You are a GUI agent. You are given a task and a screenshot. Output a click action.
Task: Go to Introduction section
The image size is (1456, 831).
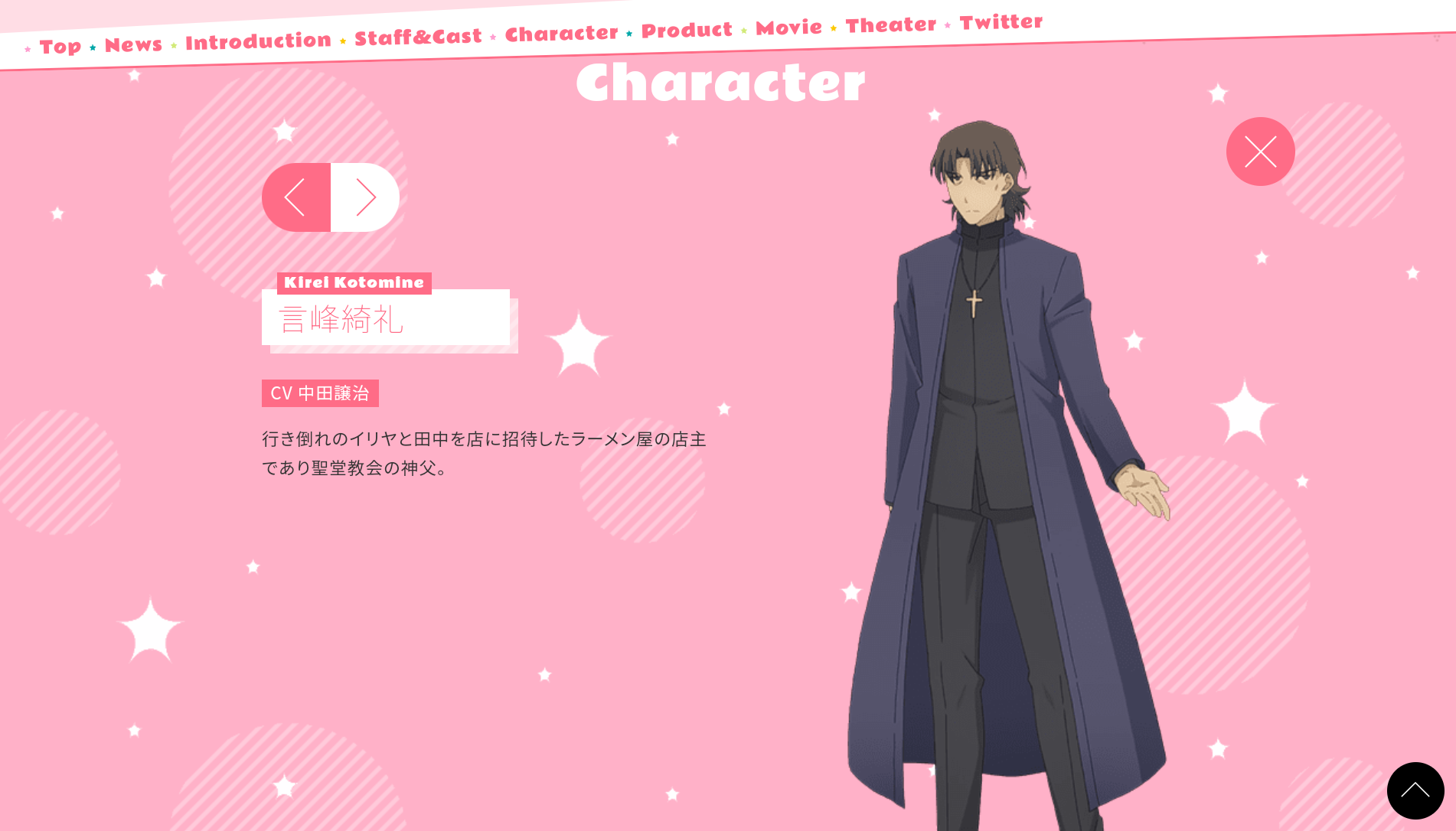(258, 41)
